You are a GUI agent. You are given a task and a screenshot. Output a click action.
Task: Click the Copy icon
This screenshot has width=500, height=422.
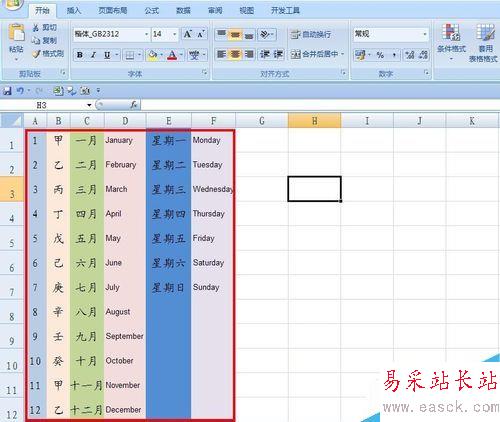coord(36,40)
